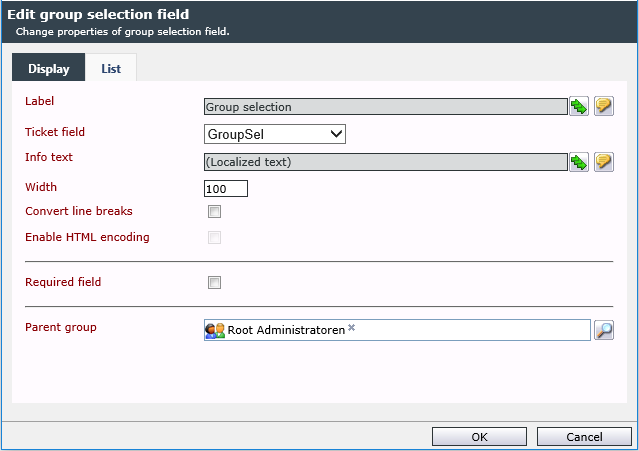Enable Convert line breaks checkbox
This screenshot has width=639, height=451.
coord(214,211)
